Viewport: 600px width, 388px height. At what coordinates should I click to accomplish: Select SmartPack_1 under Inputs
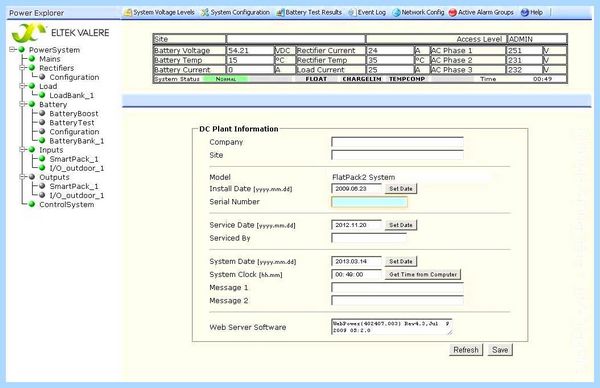(x=74, y=159)
